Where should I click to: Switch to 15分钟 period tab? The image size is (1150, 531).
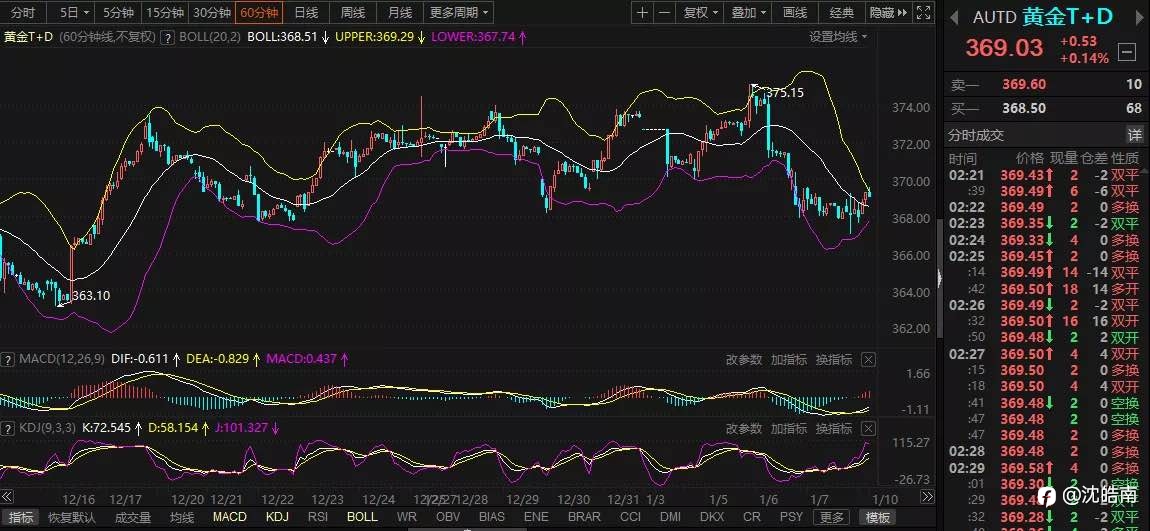pyautogui.click(x=164, y=12)
